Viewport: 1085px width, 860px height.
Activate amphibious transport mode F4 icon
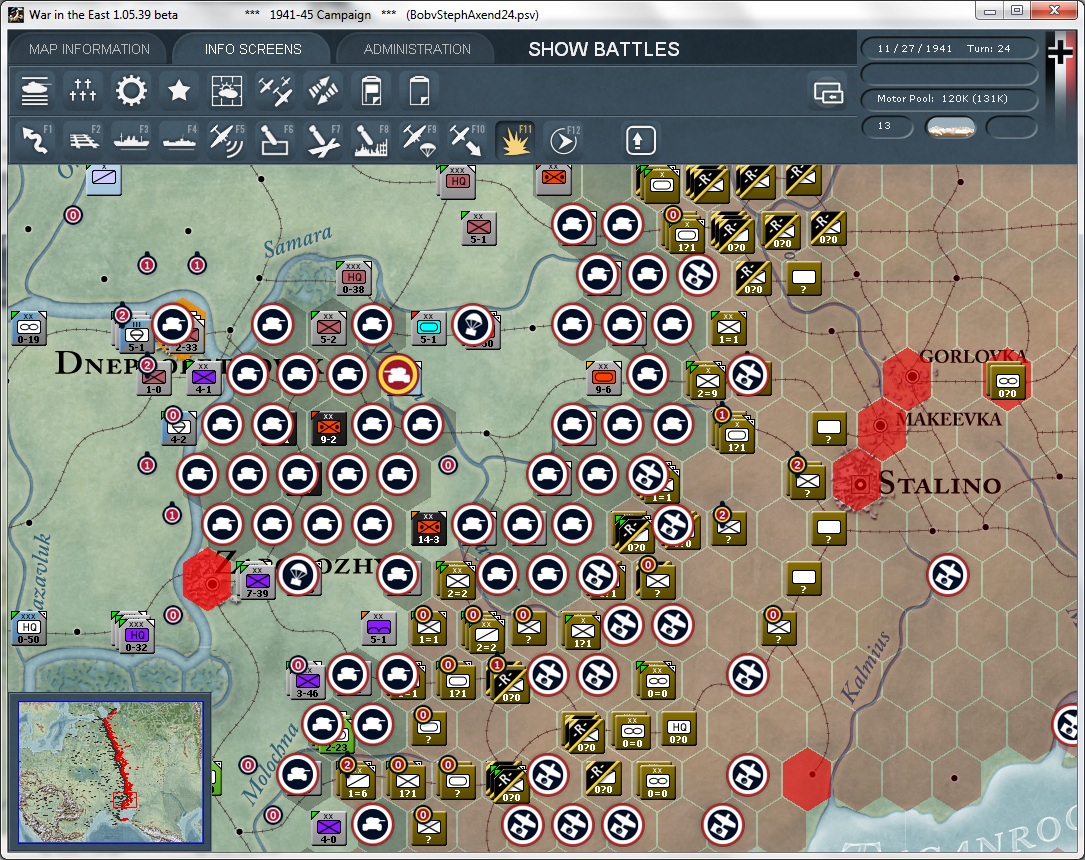[179, 140]
